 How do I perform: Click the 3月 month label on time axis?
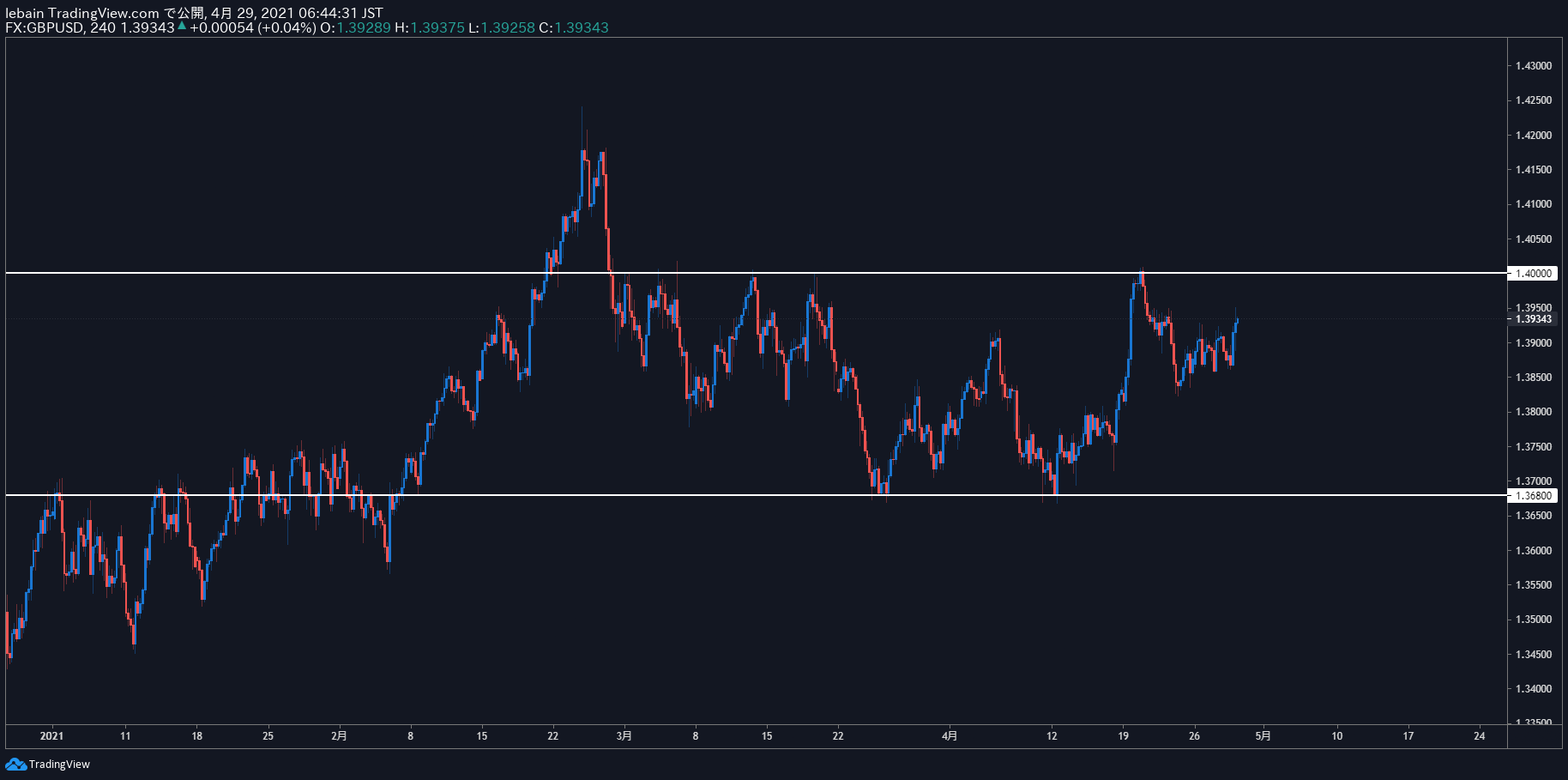pyautogui.click(x=624, y=735)
